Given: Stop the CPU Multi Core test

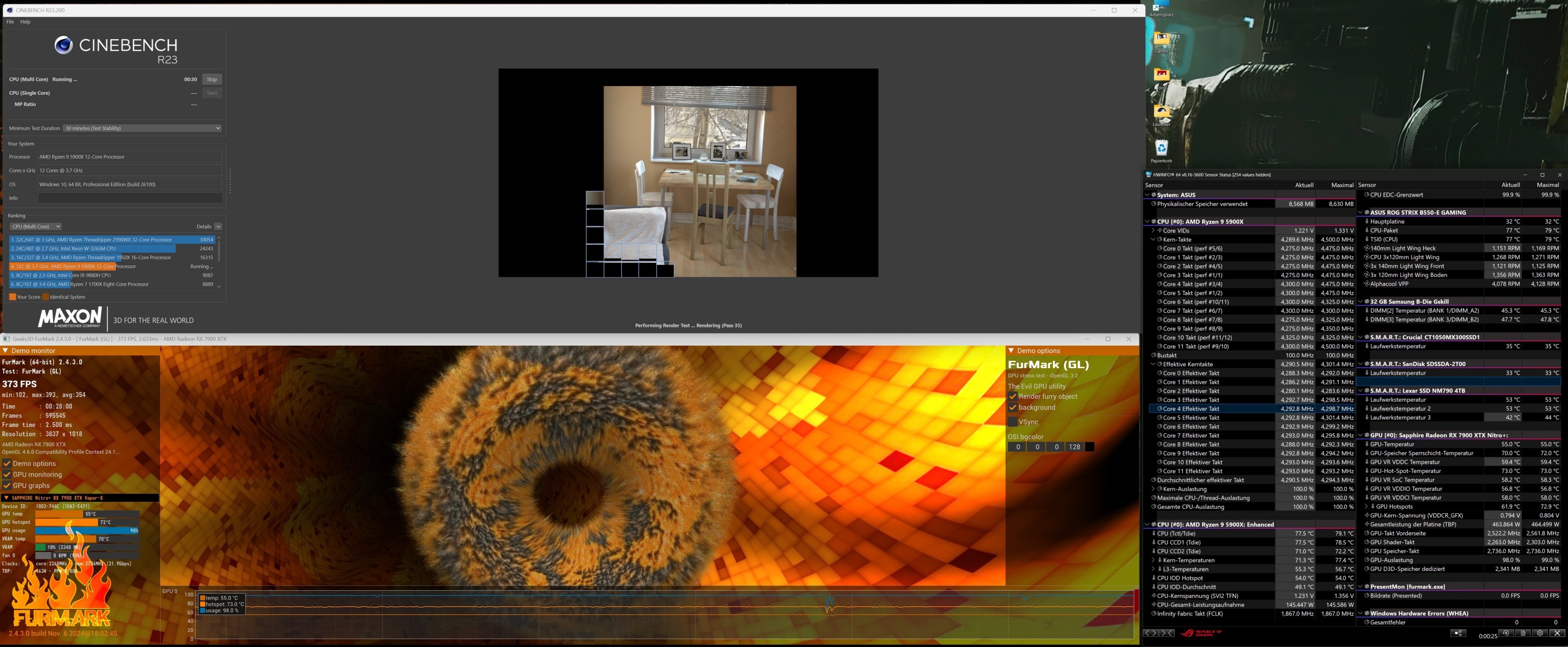Looking at the screenshot, I should click(211, 79).
